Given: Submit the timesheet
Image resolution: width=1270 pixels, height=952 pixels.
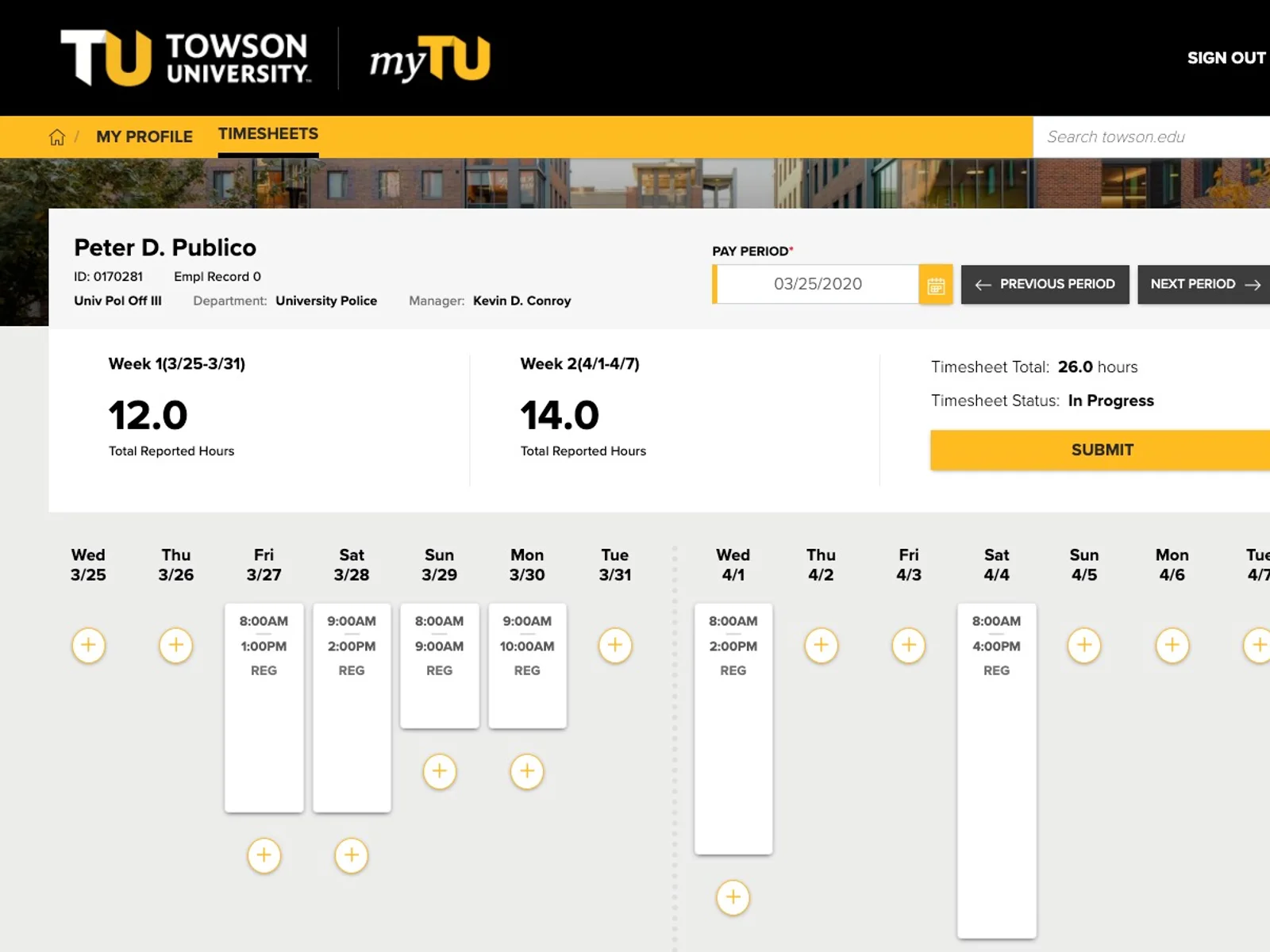Looking at the screenshot, I should click(1100, 450).
